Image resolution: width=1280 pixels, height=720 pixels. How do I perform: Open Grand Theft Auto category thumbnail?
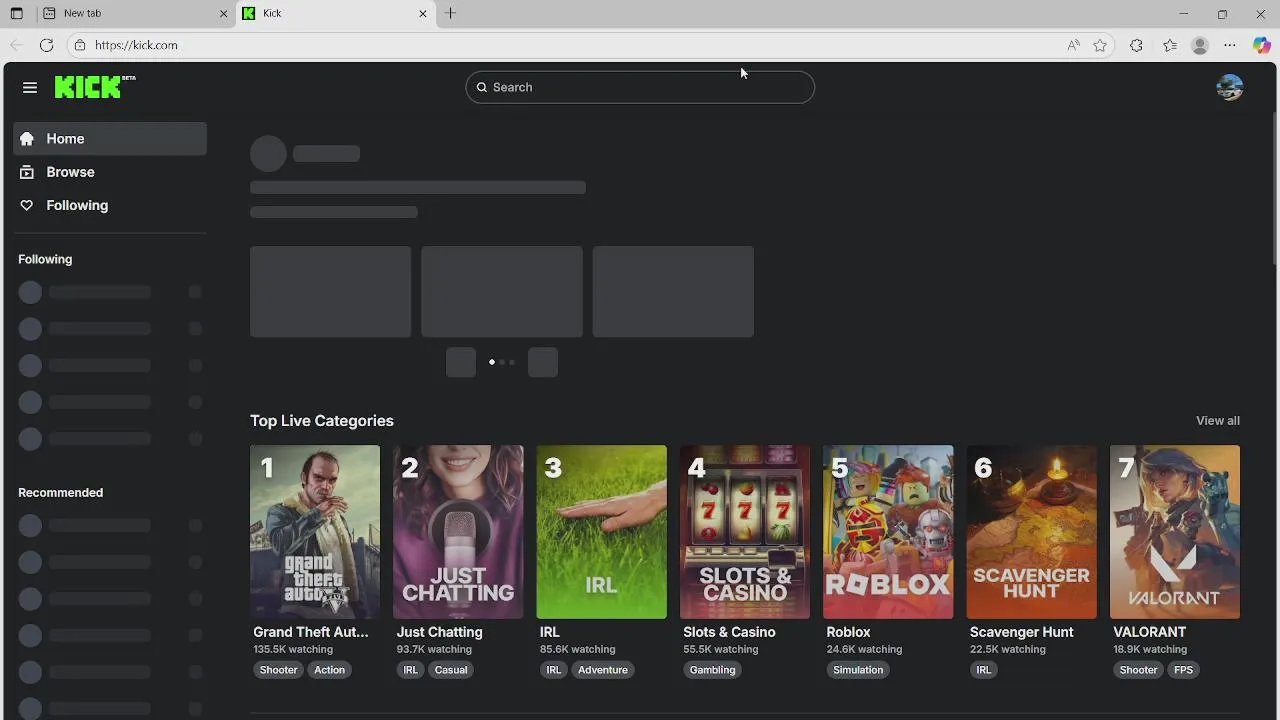pyautogui.click(x=315, y=532)
